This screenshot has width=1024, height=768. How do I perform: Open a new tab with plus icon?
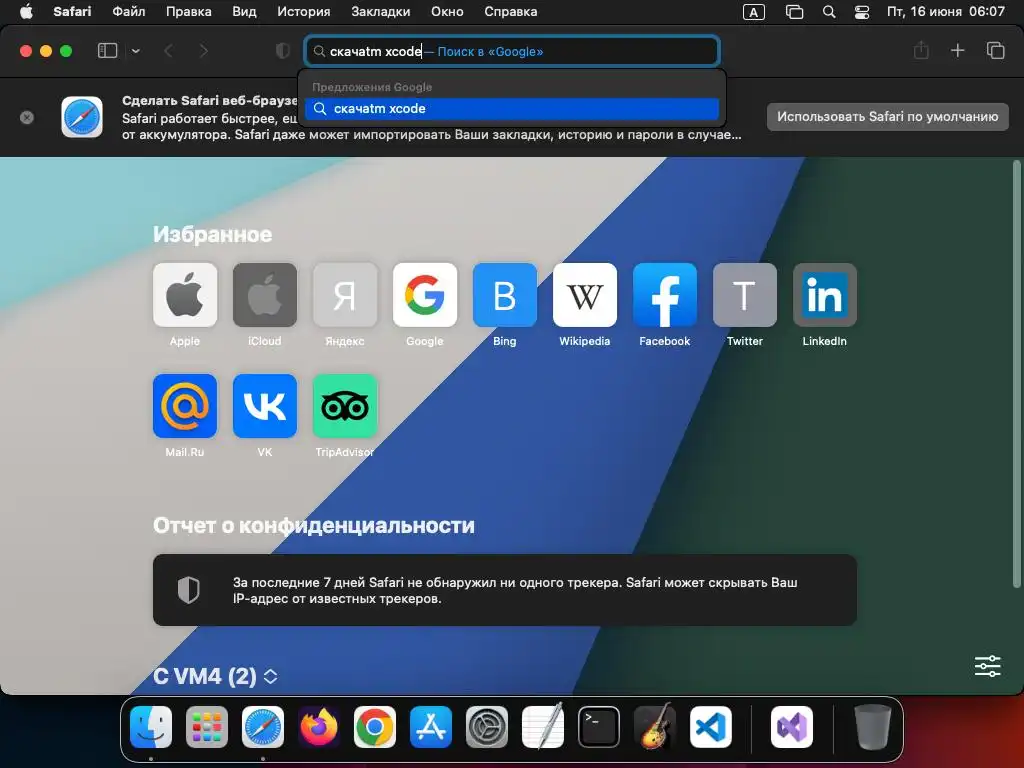(x=957, y=50)
